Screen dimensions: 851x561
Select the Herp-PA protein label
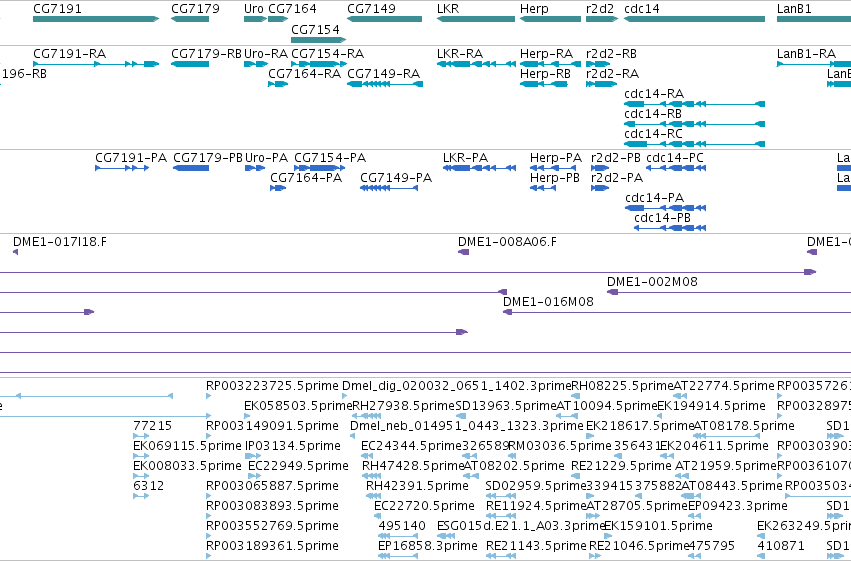pyautogui.click(x=556, y=158)
